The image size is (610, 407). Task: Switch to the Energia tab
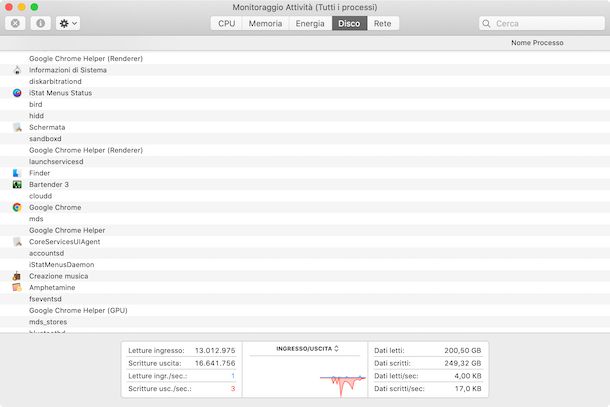(310, 23)
